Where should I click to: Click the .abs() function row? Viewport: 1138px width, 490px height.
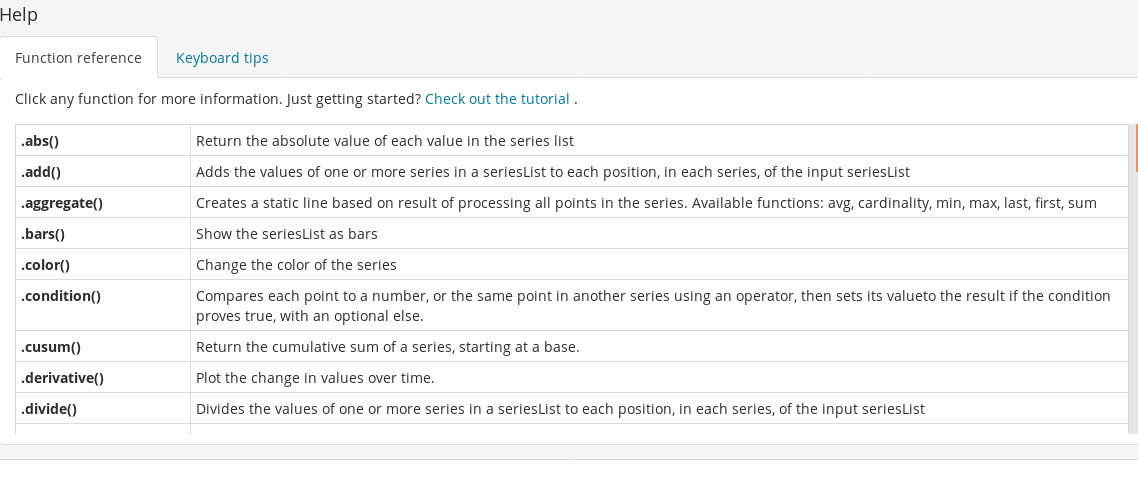pyautogui.click(x=572, y=140)
